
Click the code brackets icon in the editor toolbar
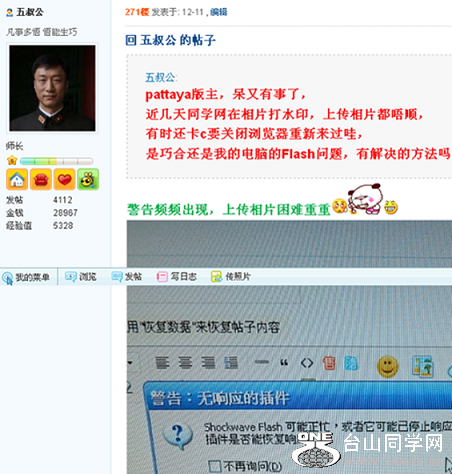coord(307,363)
